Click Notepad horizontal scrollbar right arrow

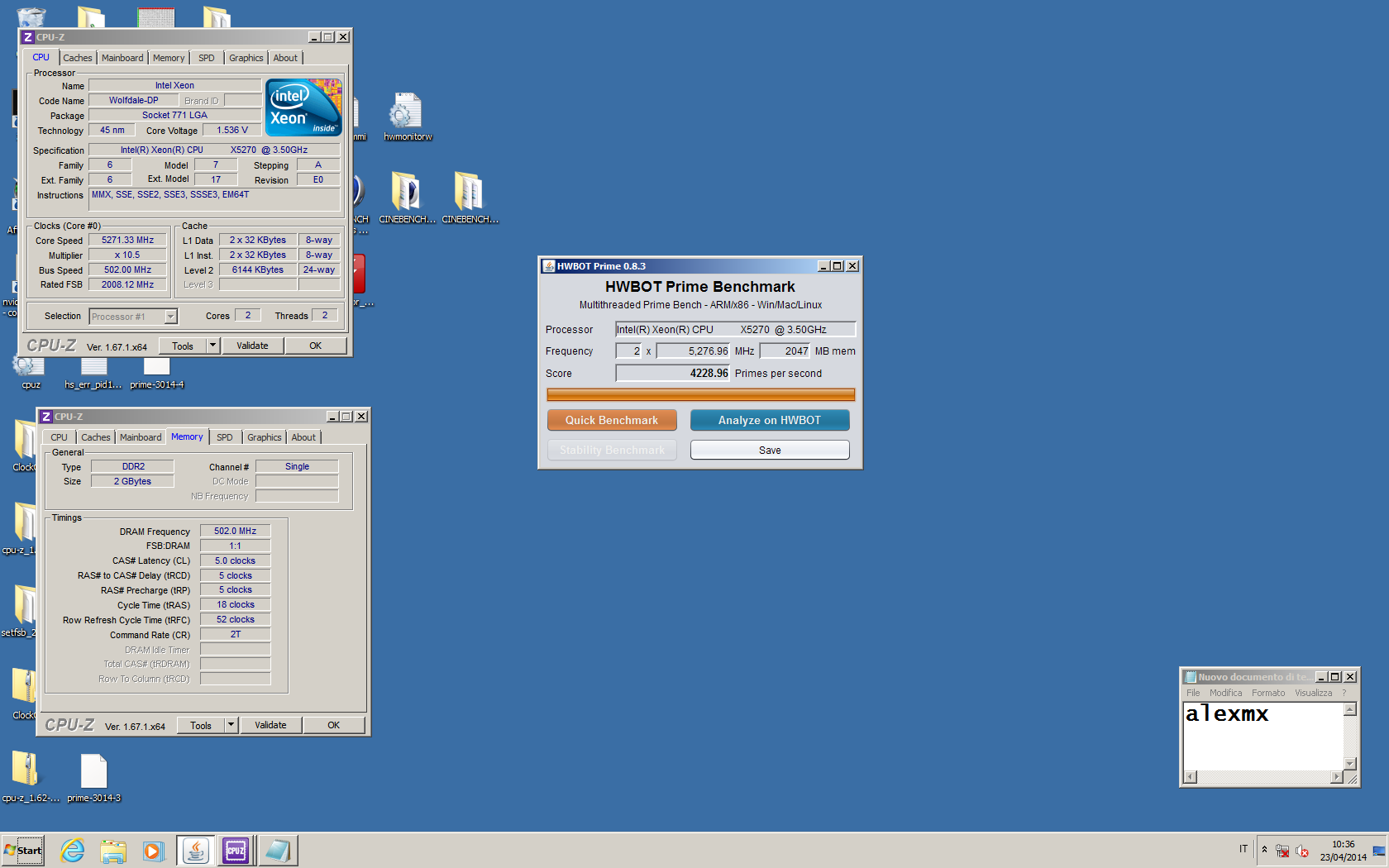click(x=1337, y=777)
